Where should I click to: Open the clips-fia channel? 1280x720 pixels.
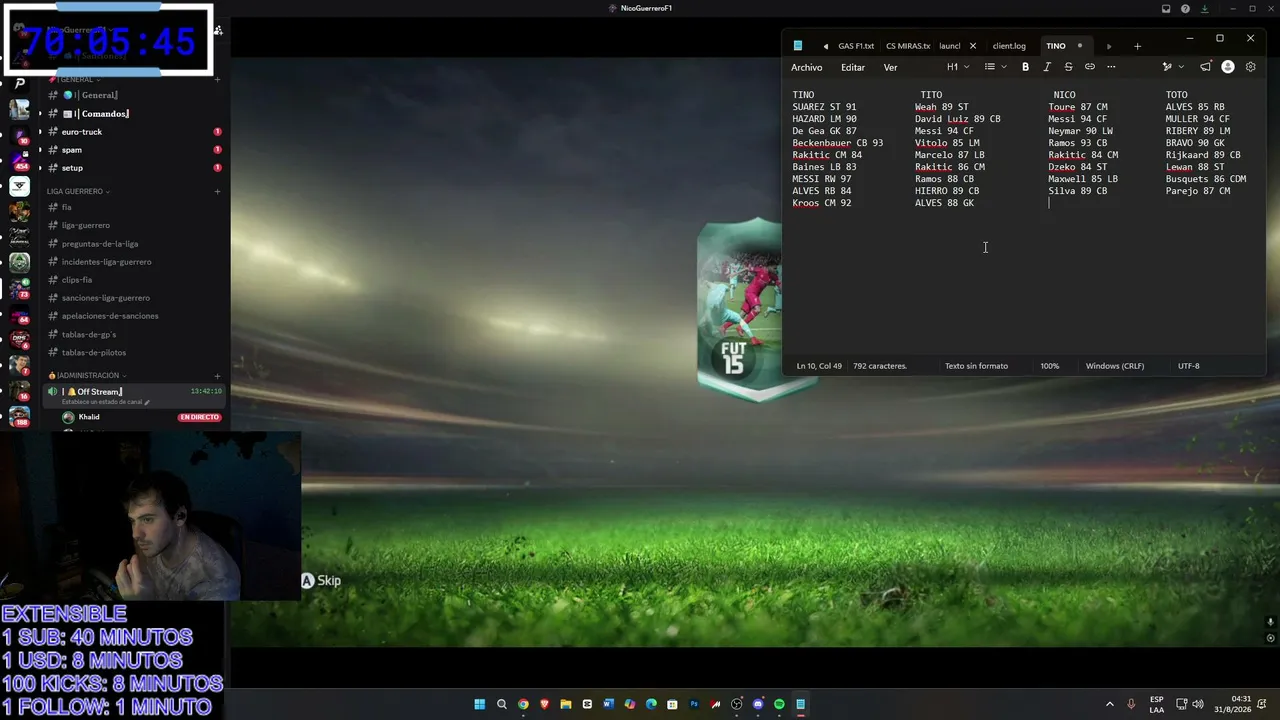tap(77, 280)
